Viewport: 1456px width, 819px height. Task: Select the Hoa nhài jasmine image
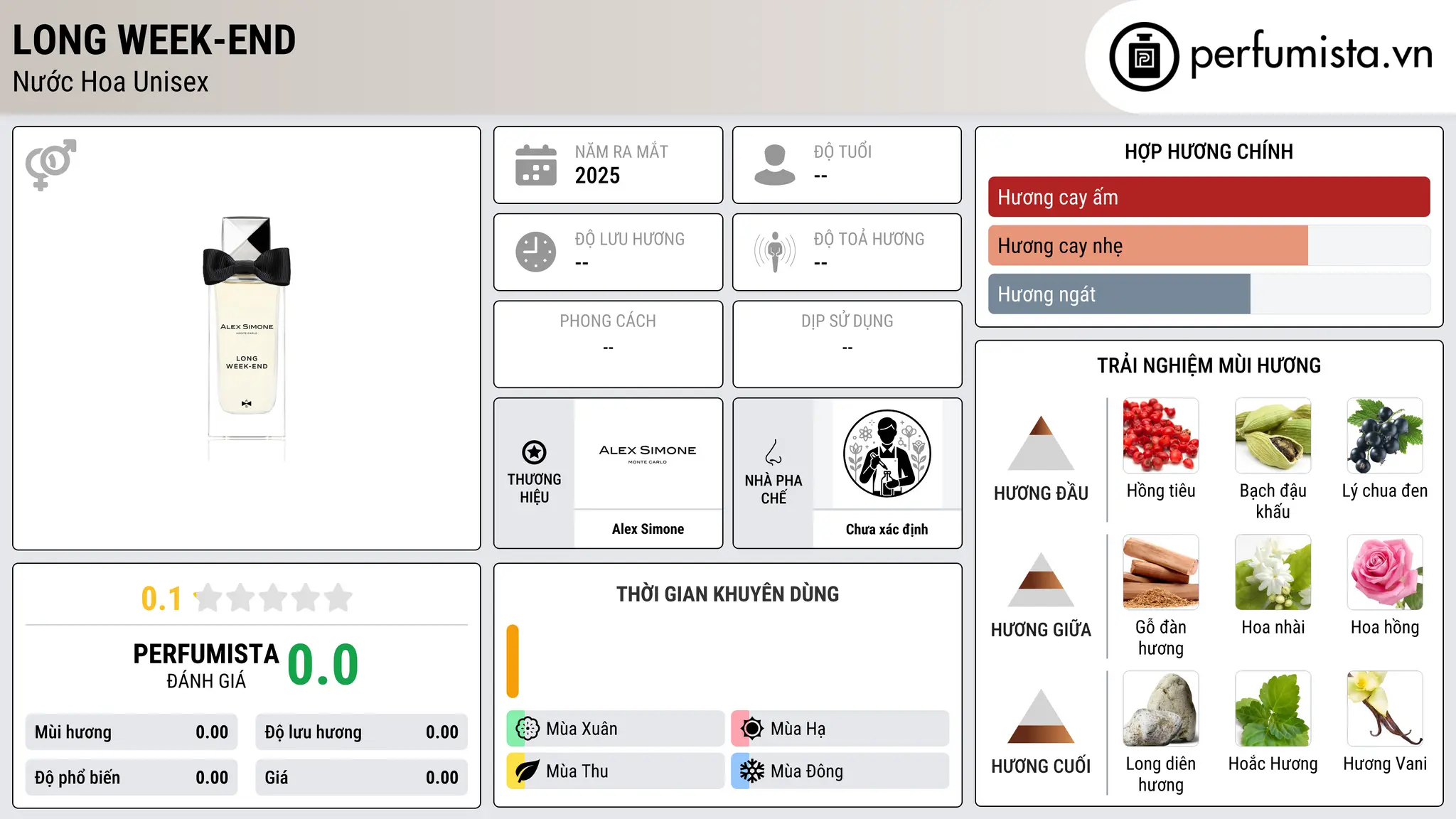1273,572
